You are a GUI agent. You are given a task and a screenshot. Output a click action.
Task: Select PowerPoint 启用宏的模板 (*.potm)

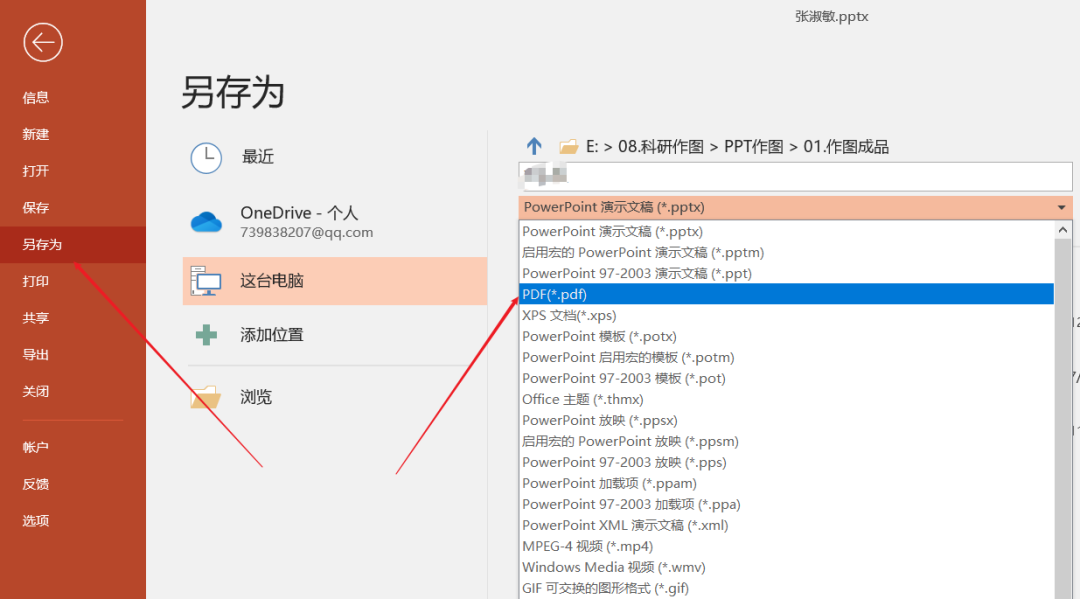[x=786, y=357]
